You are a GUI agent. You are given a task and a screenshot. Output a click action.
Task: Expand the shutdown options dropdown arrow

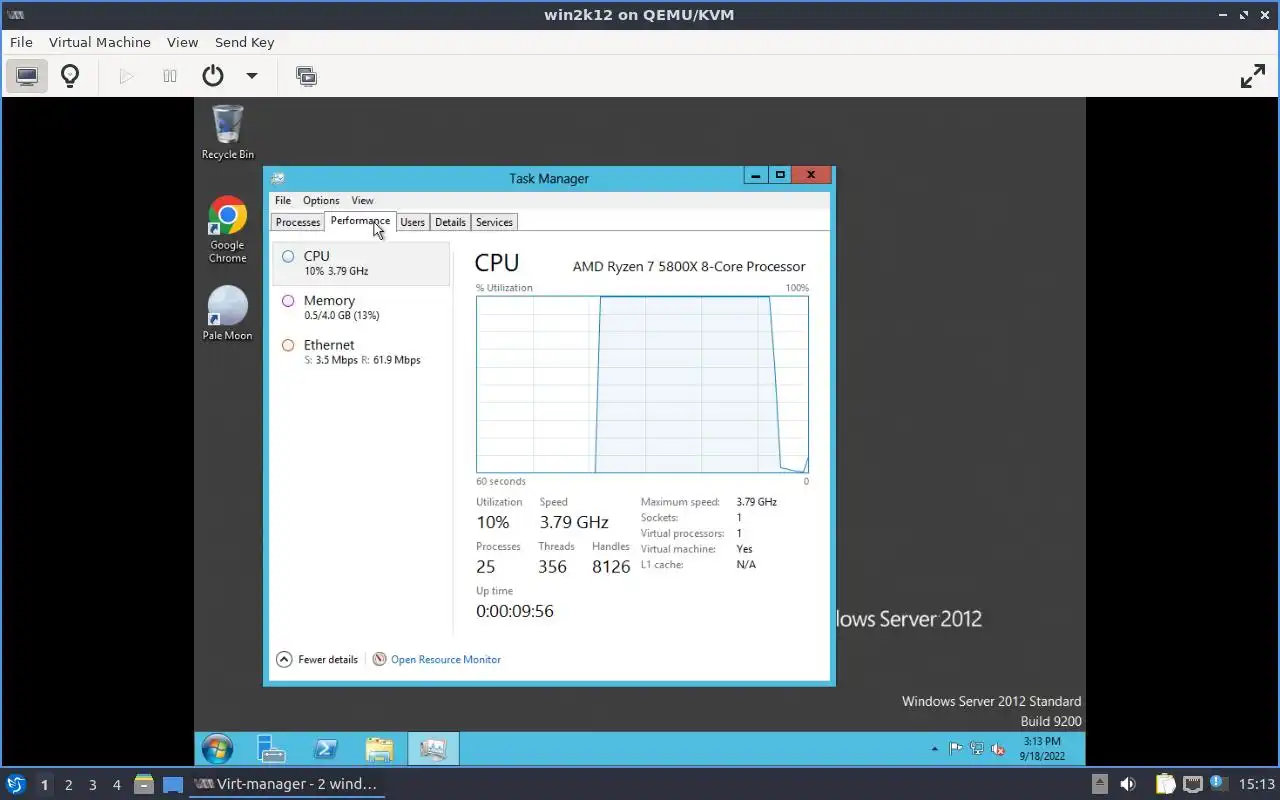(x=252, y=76)
